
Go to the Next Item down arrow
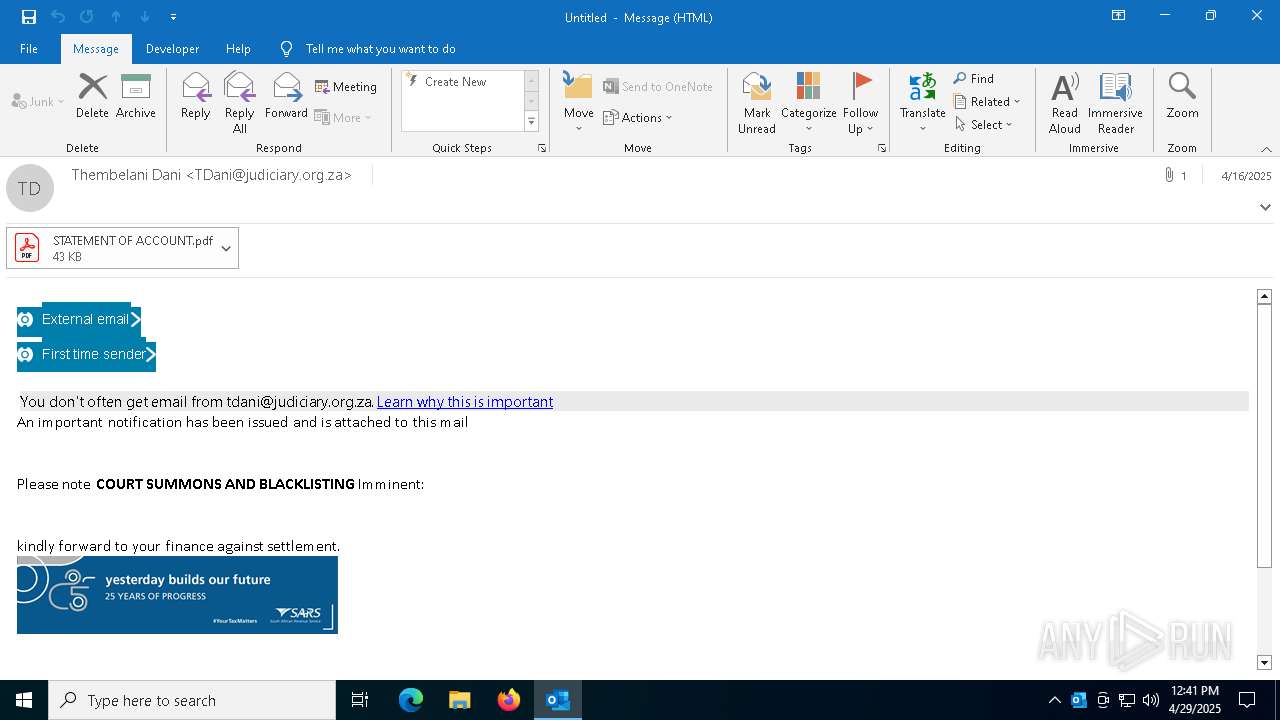coord(145,17)
